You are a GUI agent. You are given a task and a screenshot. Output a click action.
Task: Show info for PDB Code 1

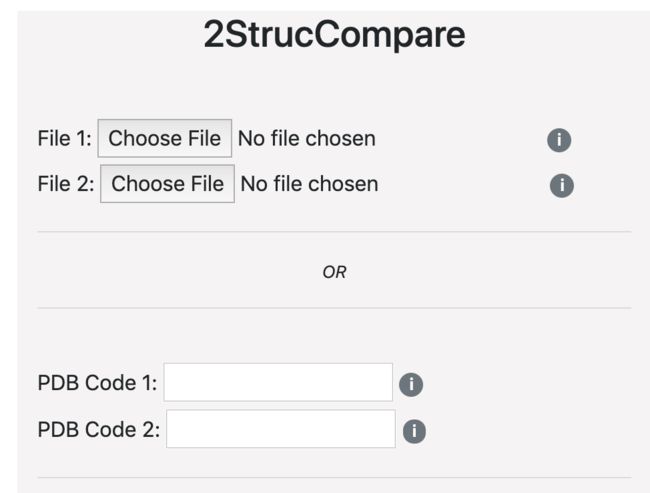411,384
